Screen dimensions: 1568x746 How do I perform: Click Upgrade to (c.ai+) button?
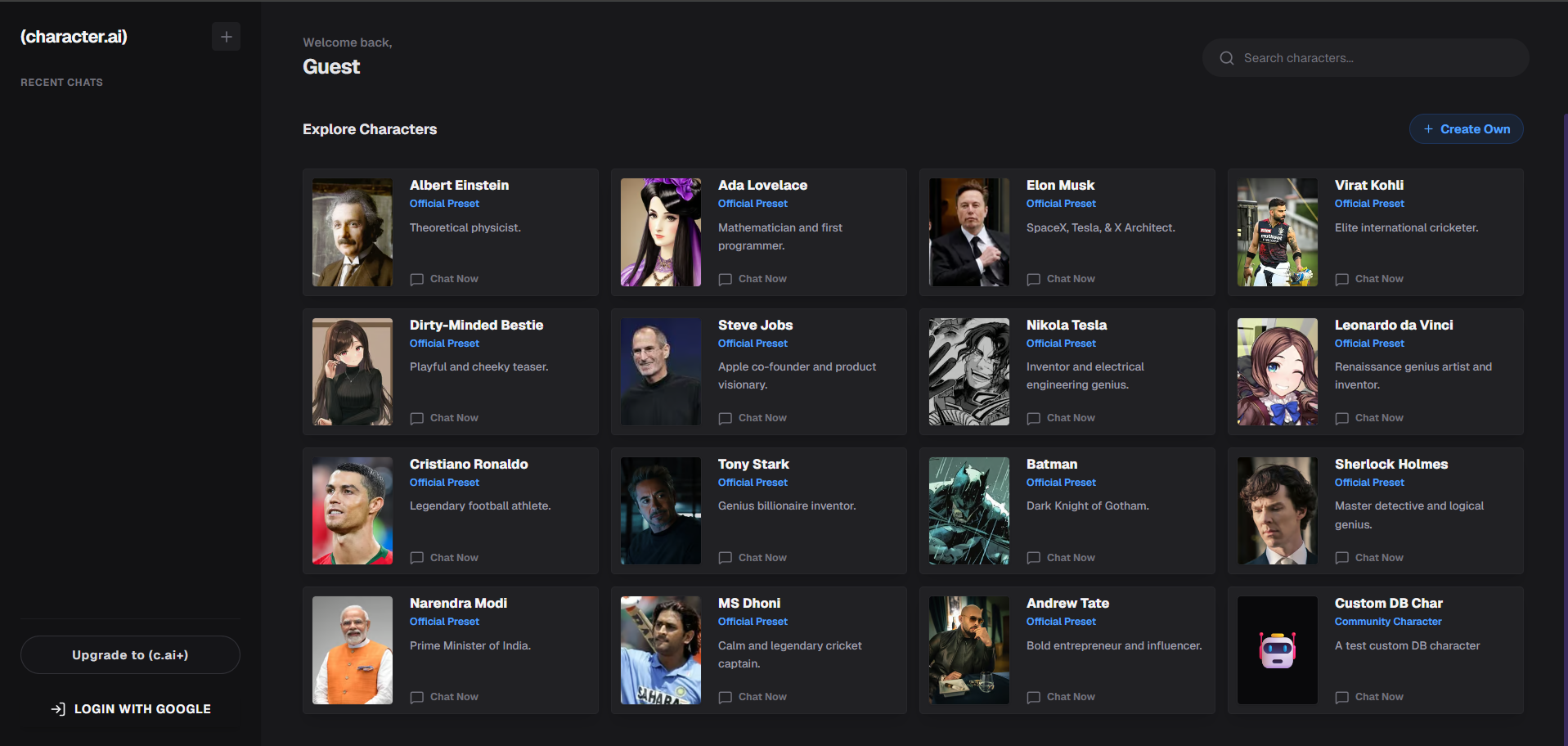pyautogui.click(x=130, y=655)
